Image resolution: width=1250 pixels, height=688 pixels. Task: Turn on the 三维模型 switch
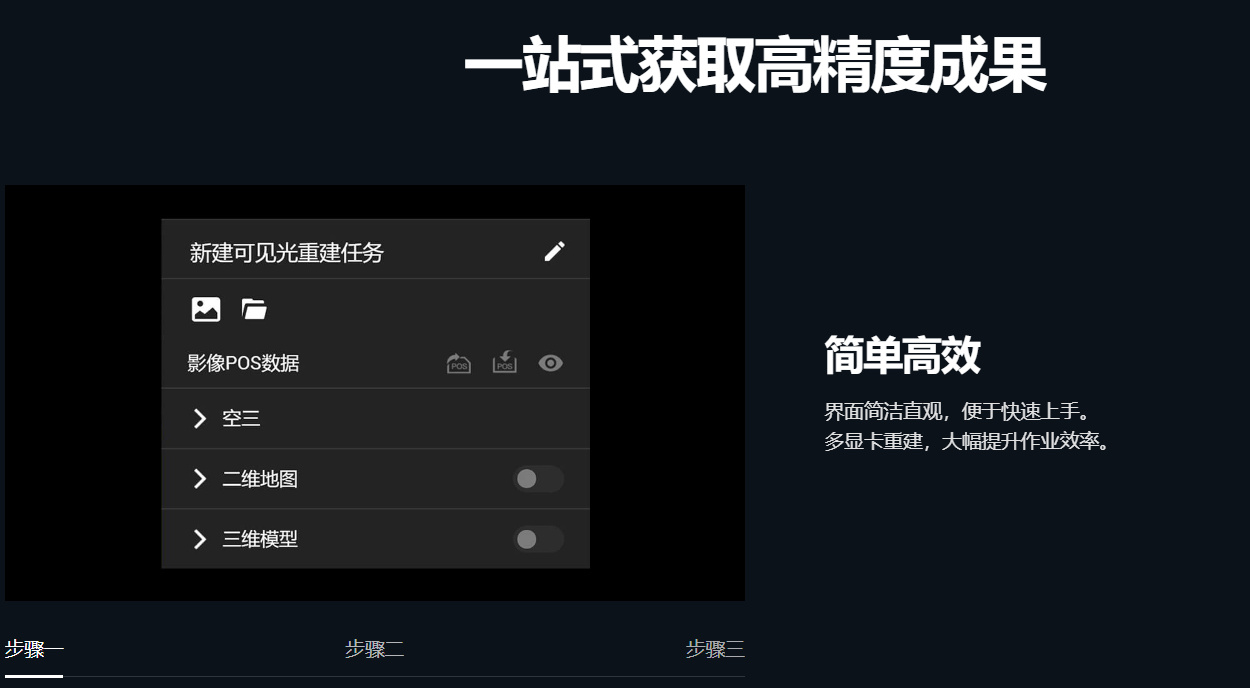click(538, 540)
